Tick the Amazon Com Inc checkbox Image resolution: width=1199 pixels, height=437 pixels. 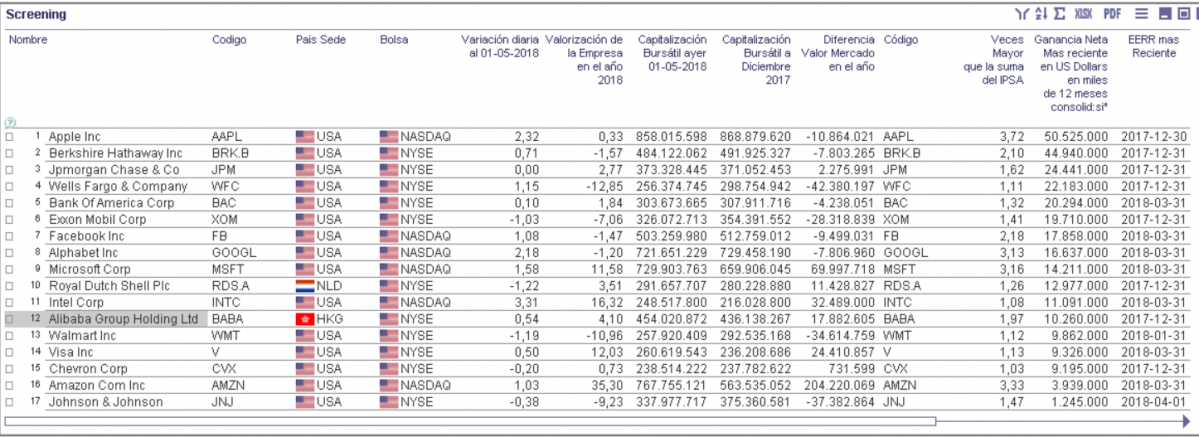[9, 386]
